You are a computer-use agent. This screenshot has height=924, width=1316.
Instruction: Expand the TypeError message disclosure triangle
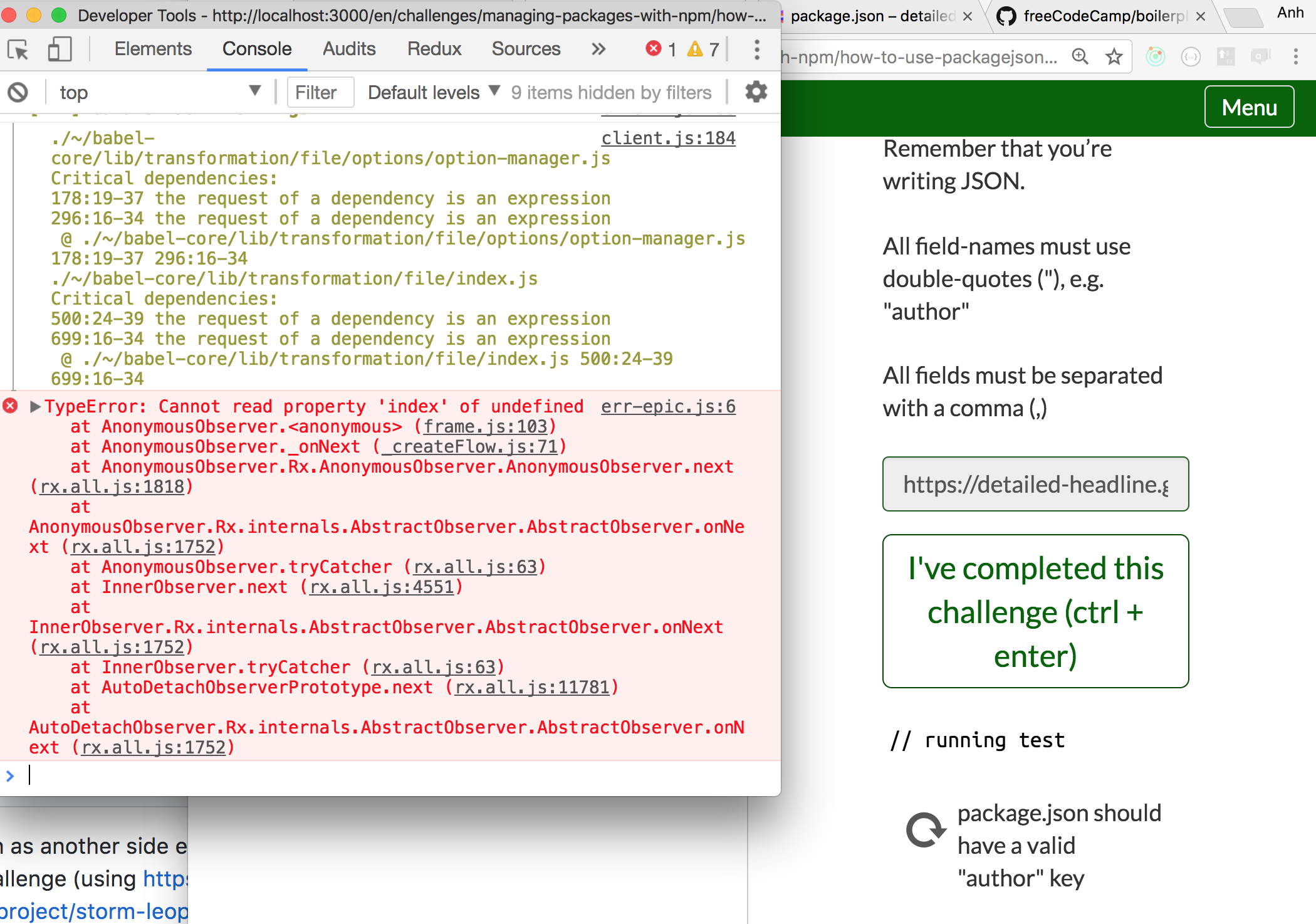pos(35,407)
